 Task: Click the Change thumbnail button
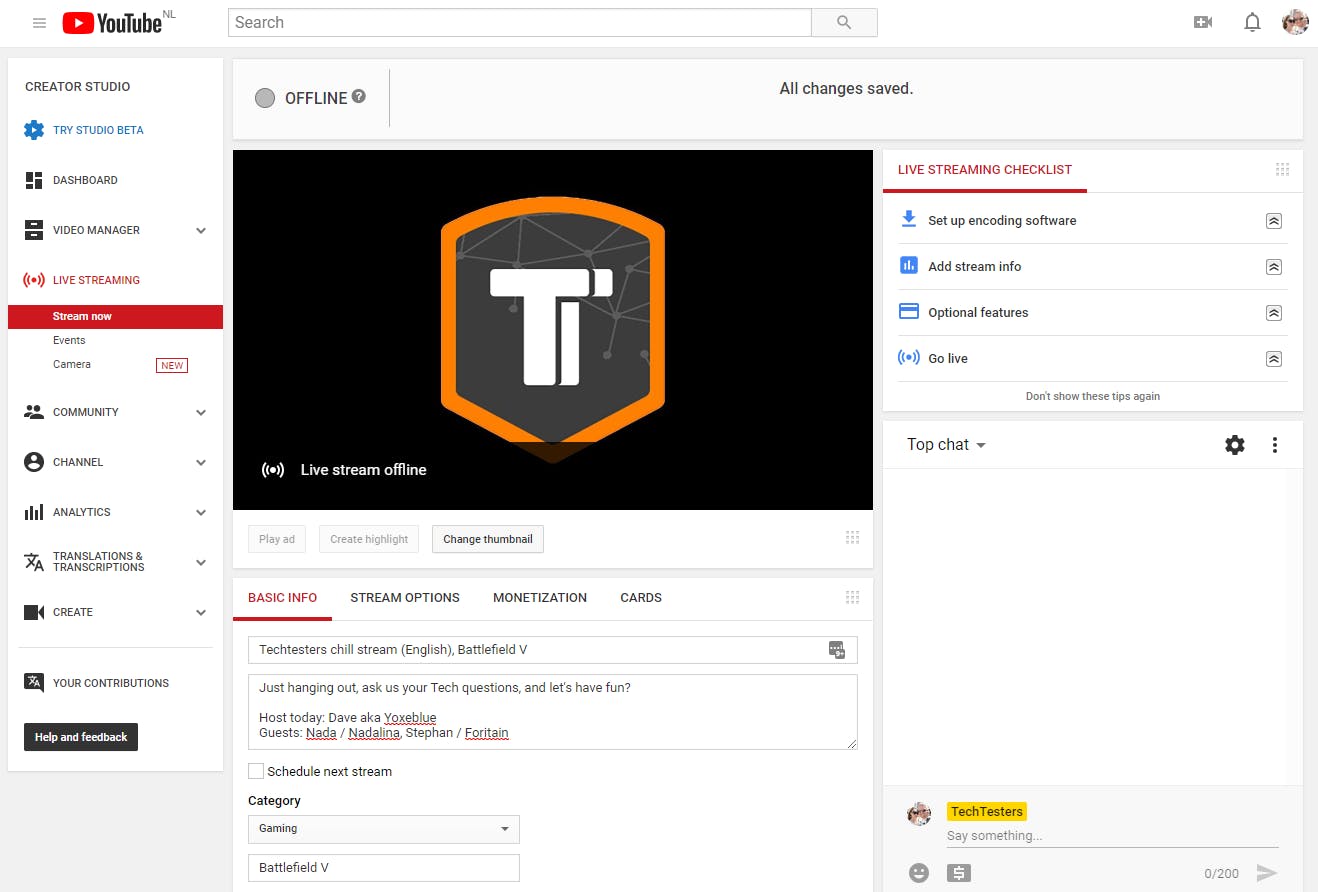point(488,539)
